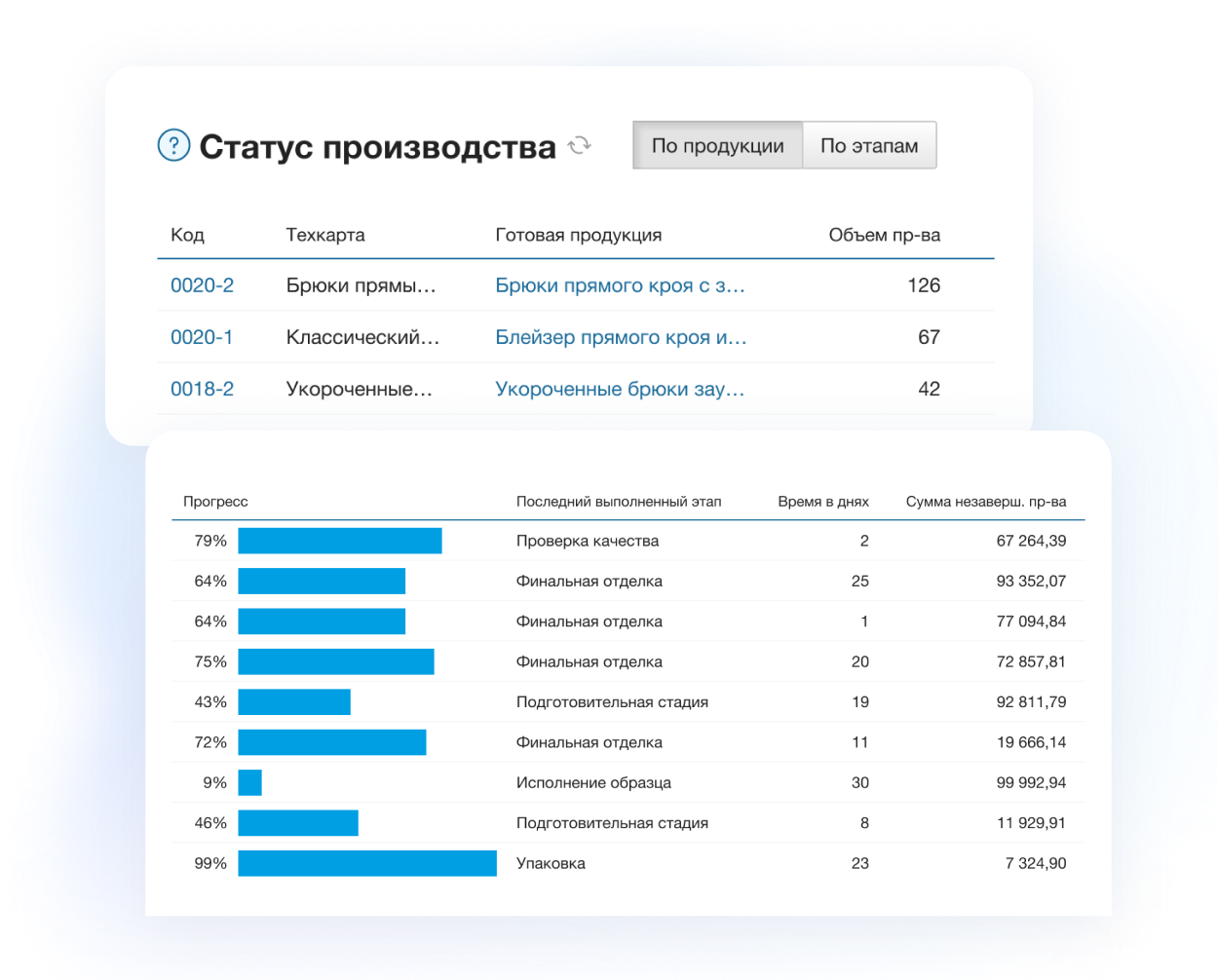1218x980 pixels.
Task: Select techcard cell «Классический…»
Action: click(x=362, y=337)
